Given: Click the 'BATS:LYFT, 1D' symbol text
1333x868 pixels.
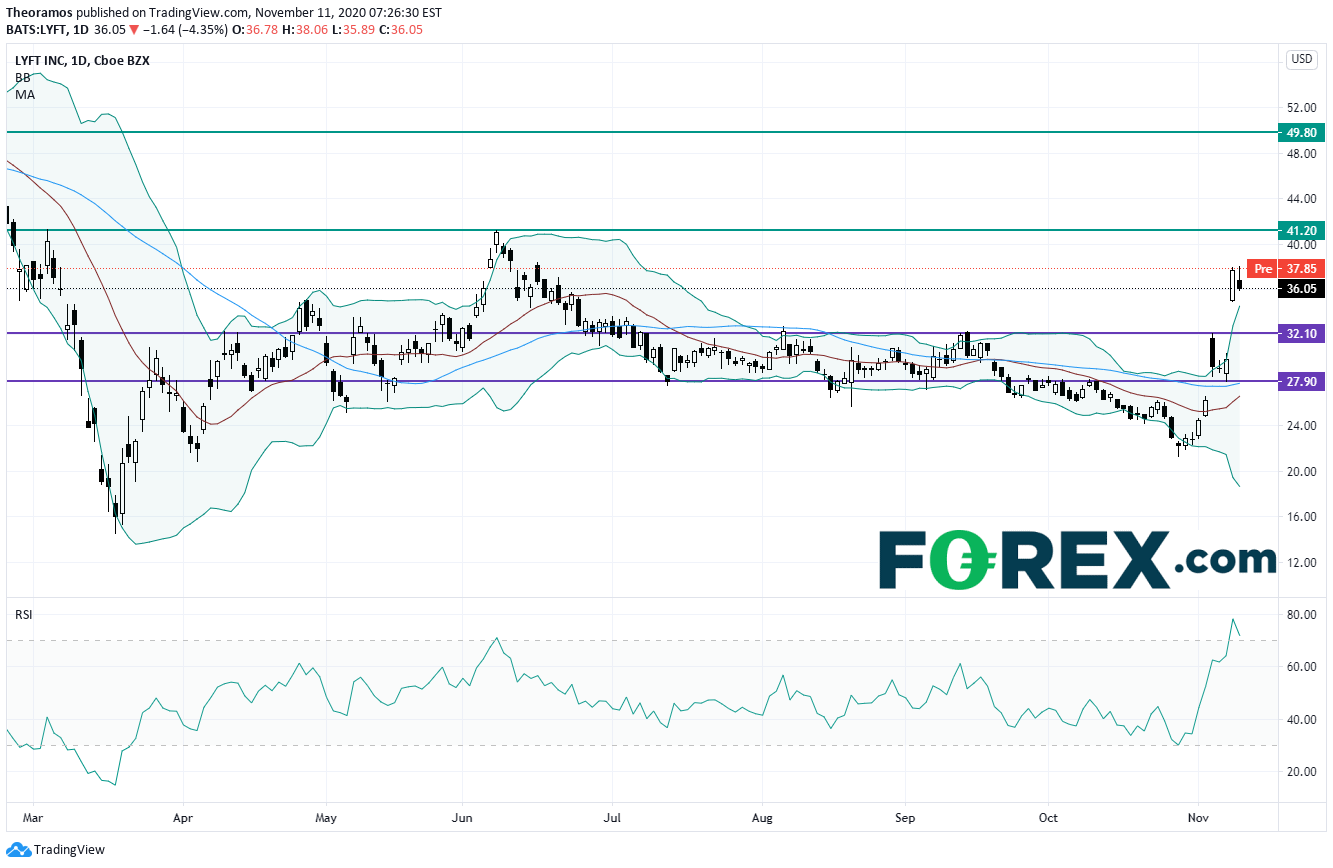Looking at the screenshot, I should tap(46, 29).
